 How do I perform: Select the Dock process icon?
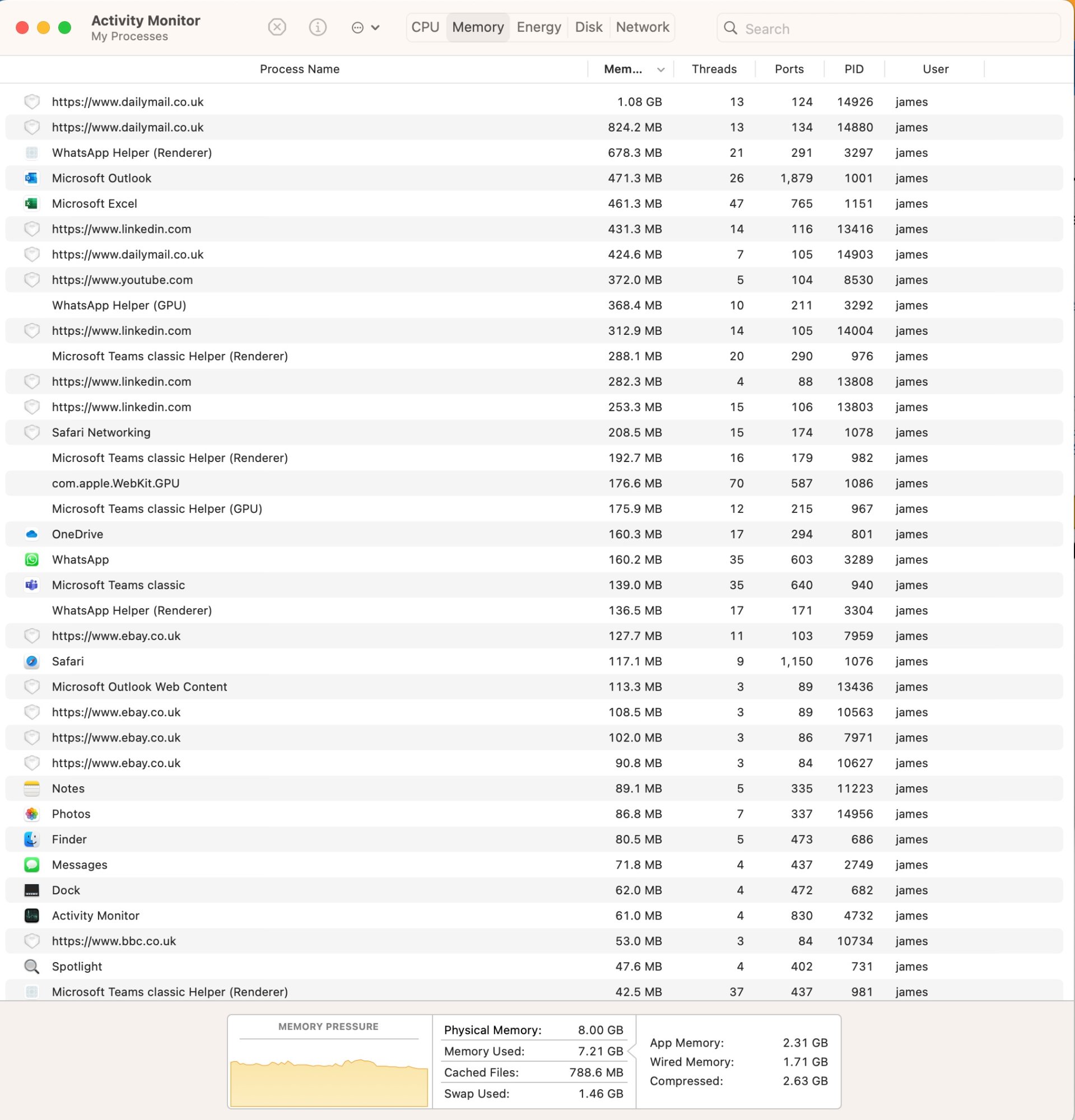pyautogui.click(x=31, y=890)
